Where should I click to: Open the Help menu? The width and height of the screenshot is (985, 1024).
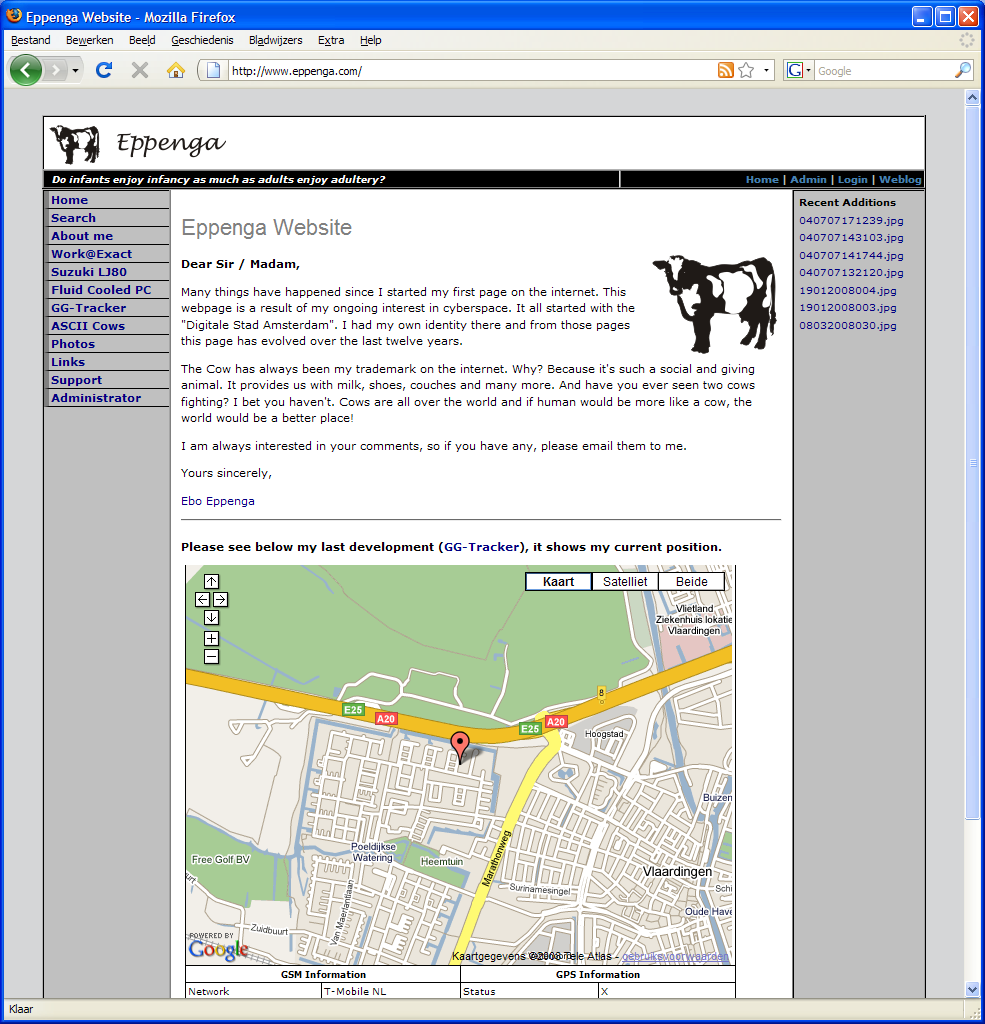tap(370, 40)
